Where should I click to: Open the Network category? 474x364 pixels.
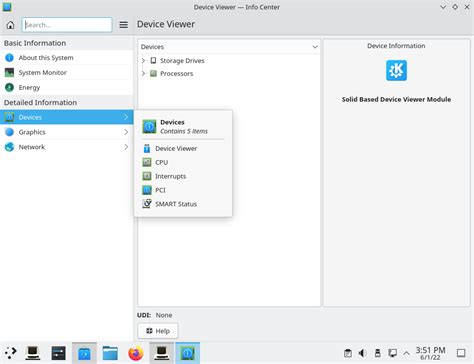67,147
